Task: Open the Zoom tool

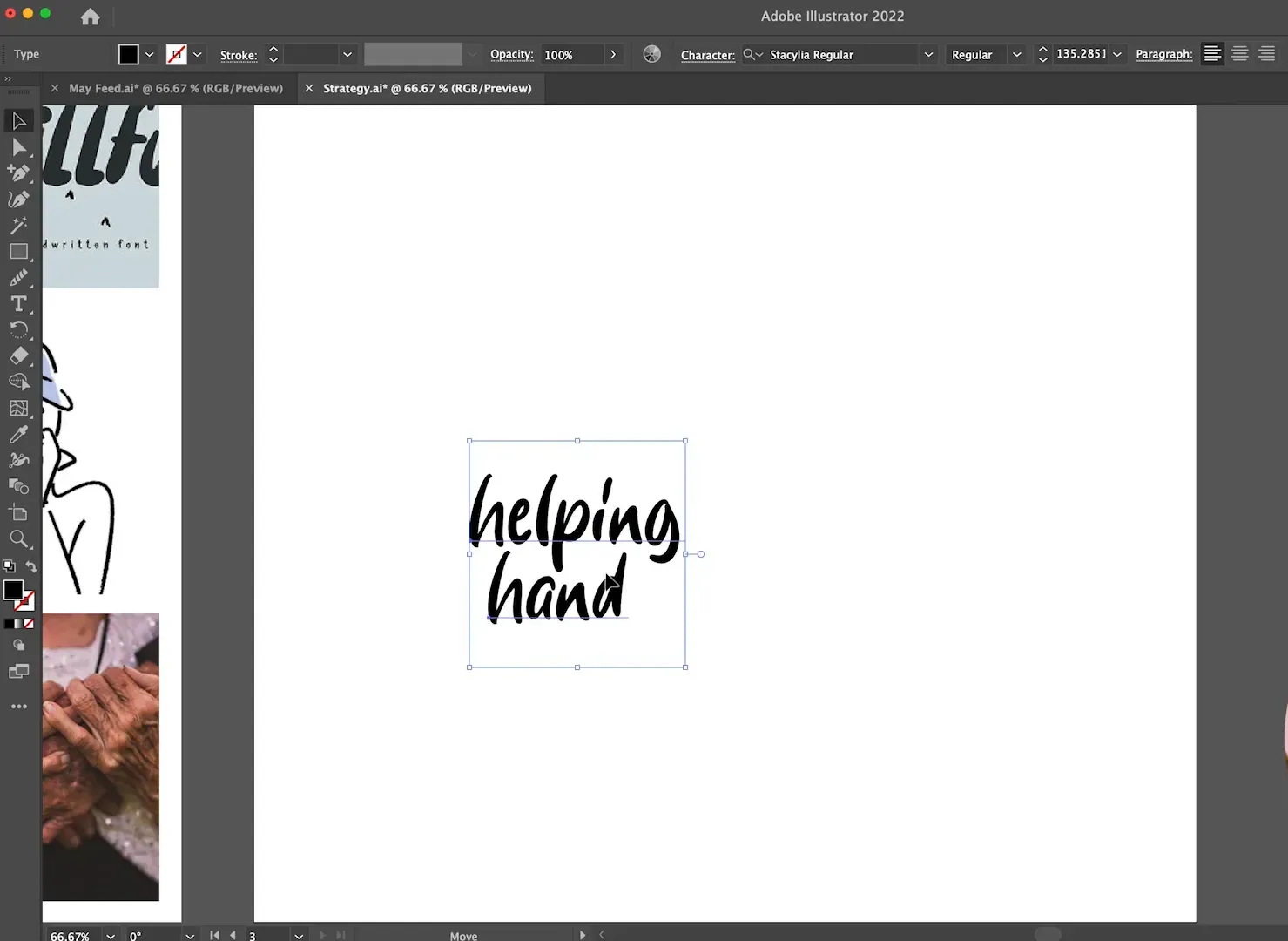Action: (x=19, y=538)
